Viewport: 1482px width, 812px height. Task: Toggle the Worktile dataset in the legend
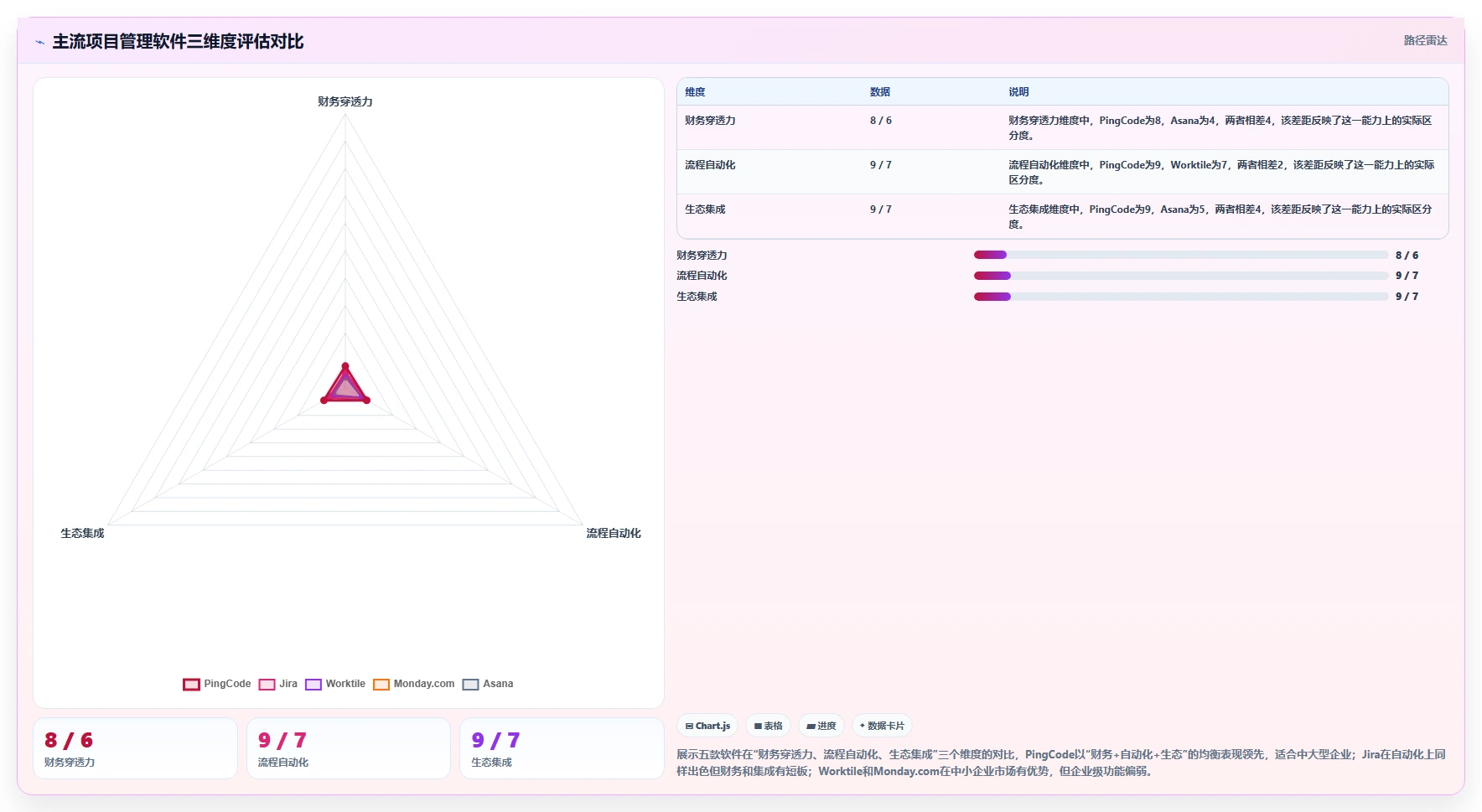tap(335, 684)
